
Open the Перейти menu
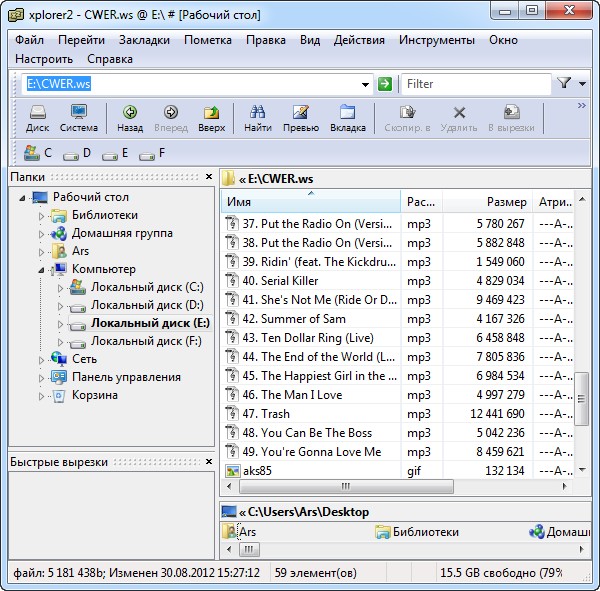coord(82,40)
